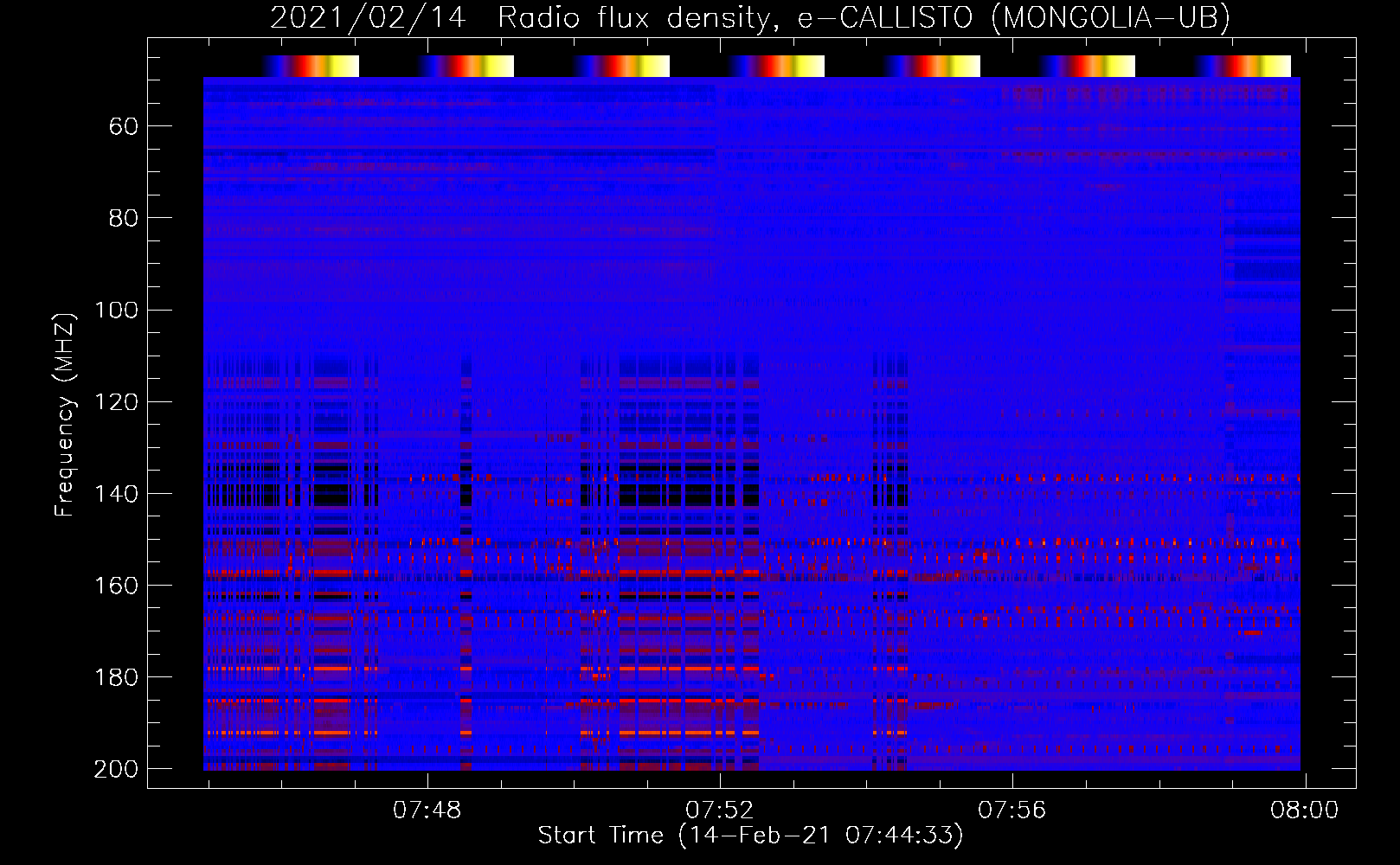Viewport: 1400px width, 865px height.
Task: Click the 80 MHz frequency tick label
Action: (124, 219)
